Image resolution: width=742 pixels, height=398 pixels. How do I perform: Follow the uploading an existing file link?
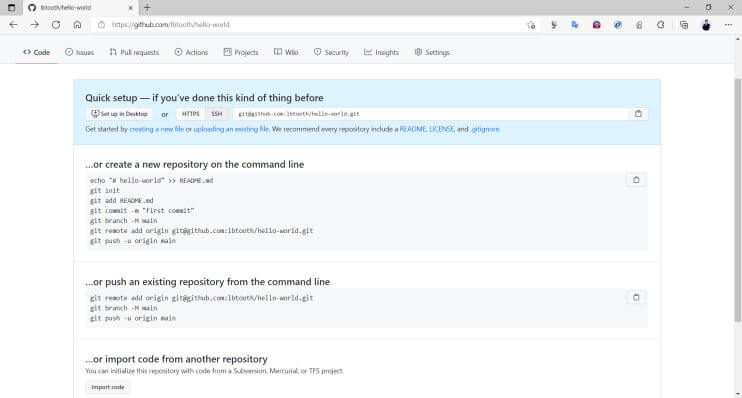click(231, 129)
